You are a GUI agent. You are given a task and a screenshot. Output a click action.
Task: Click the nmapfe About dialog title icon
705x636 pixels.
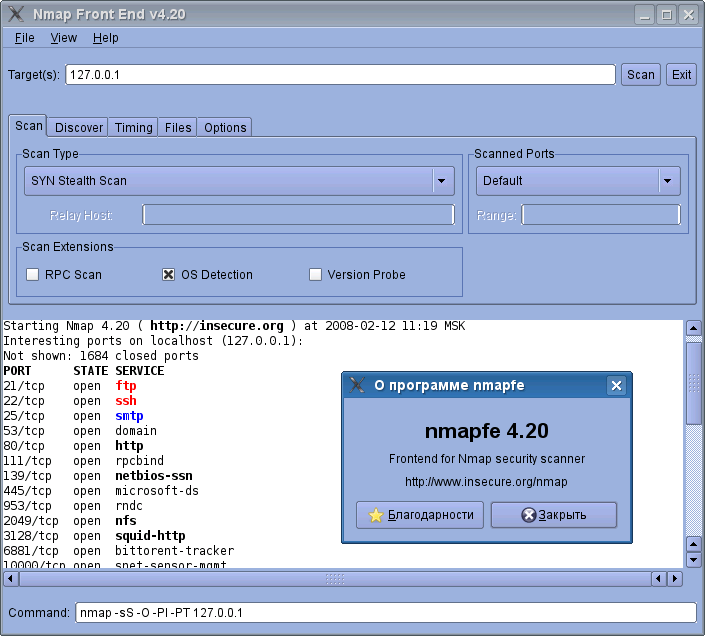point(357,385)
